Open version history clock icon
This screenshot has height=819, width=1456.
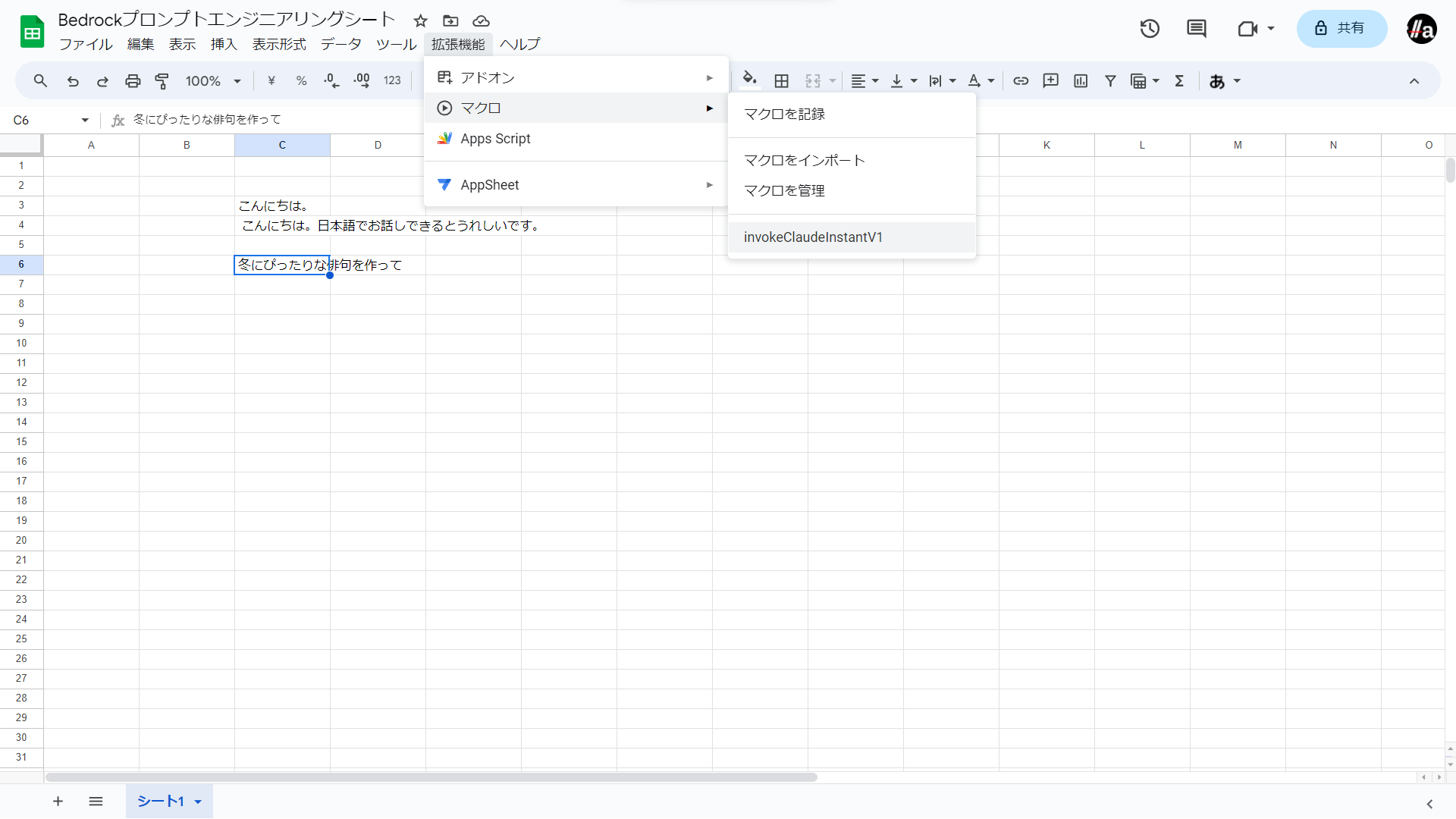pos(1150,29)
